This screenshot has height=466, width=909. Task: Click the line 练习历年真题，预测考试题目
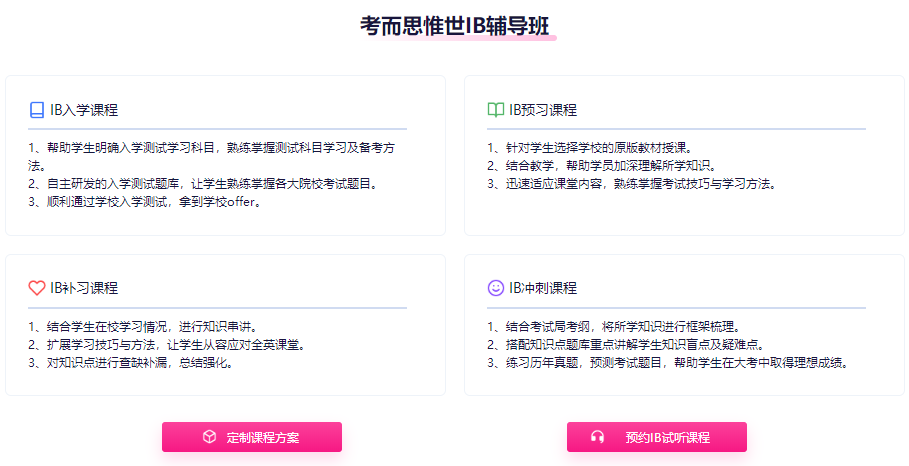(668, 363)
